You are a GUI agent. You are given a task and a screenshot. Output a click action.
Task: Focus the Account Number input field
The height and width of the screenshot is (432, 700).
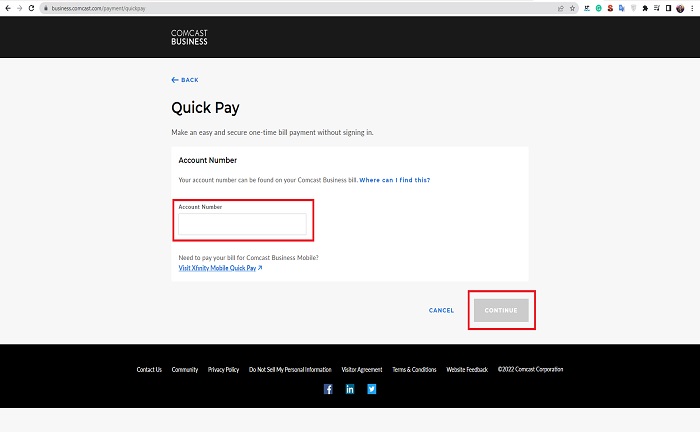coord(242,224)
